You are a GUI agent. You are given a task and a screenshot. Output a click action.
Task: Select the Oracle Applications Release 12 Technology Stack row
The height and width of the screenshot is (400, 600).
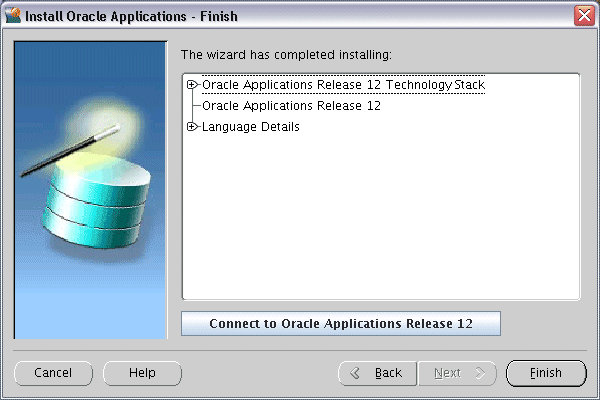(343, 85)
